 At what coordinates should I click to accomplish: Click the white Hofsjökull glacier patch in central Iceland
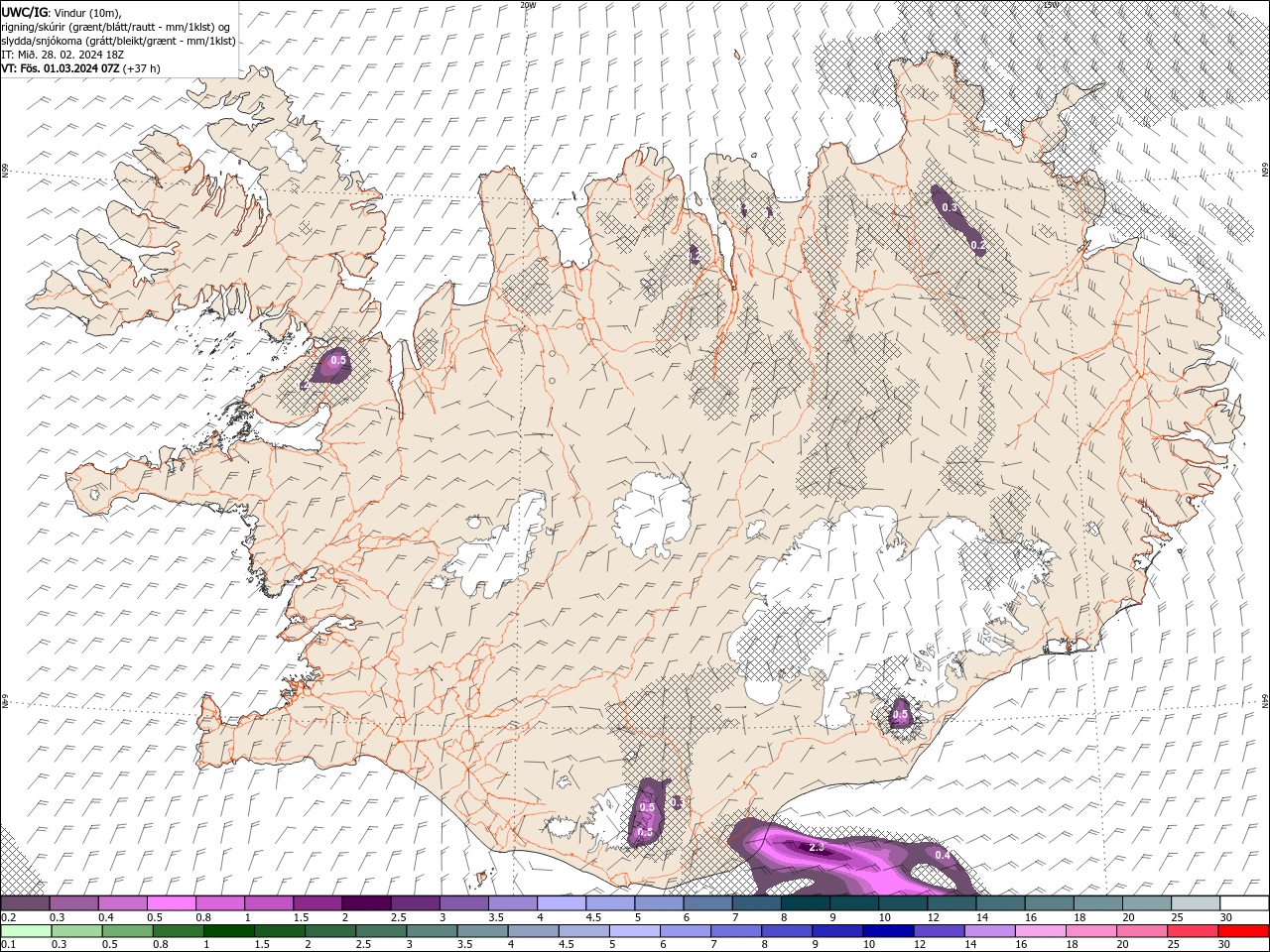point(652,514)
